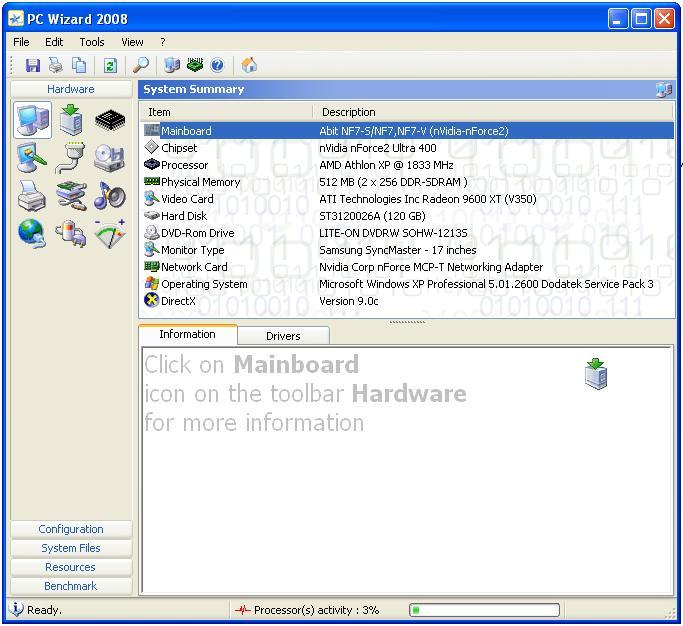Screen dimensions: 683x626
Task: Click the Print toolbar icon
Action: tap(56, 65)
